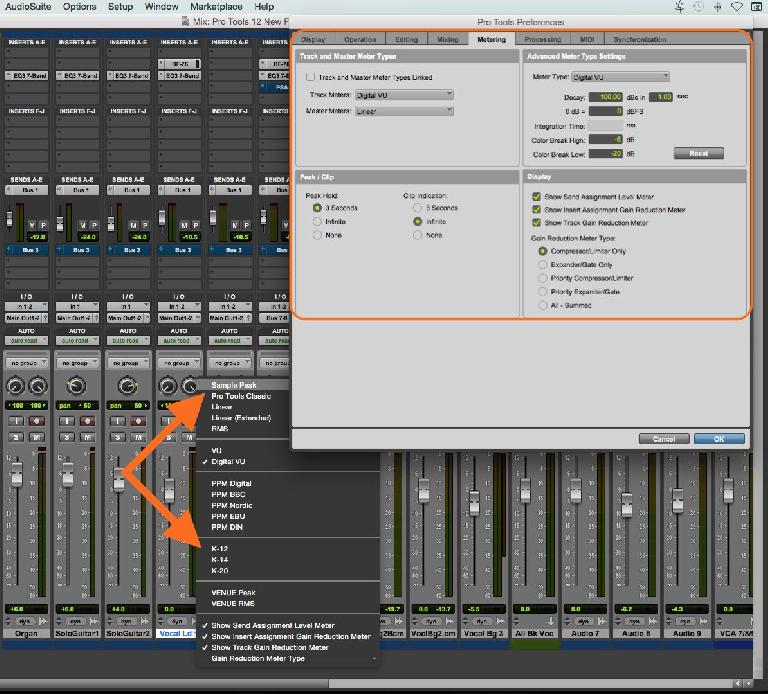The image size is (768, 694).
Task: Record-enable the SoloGuitar1 track
Action: click(87, 421)
